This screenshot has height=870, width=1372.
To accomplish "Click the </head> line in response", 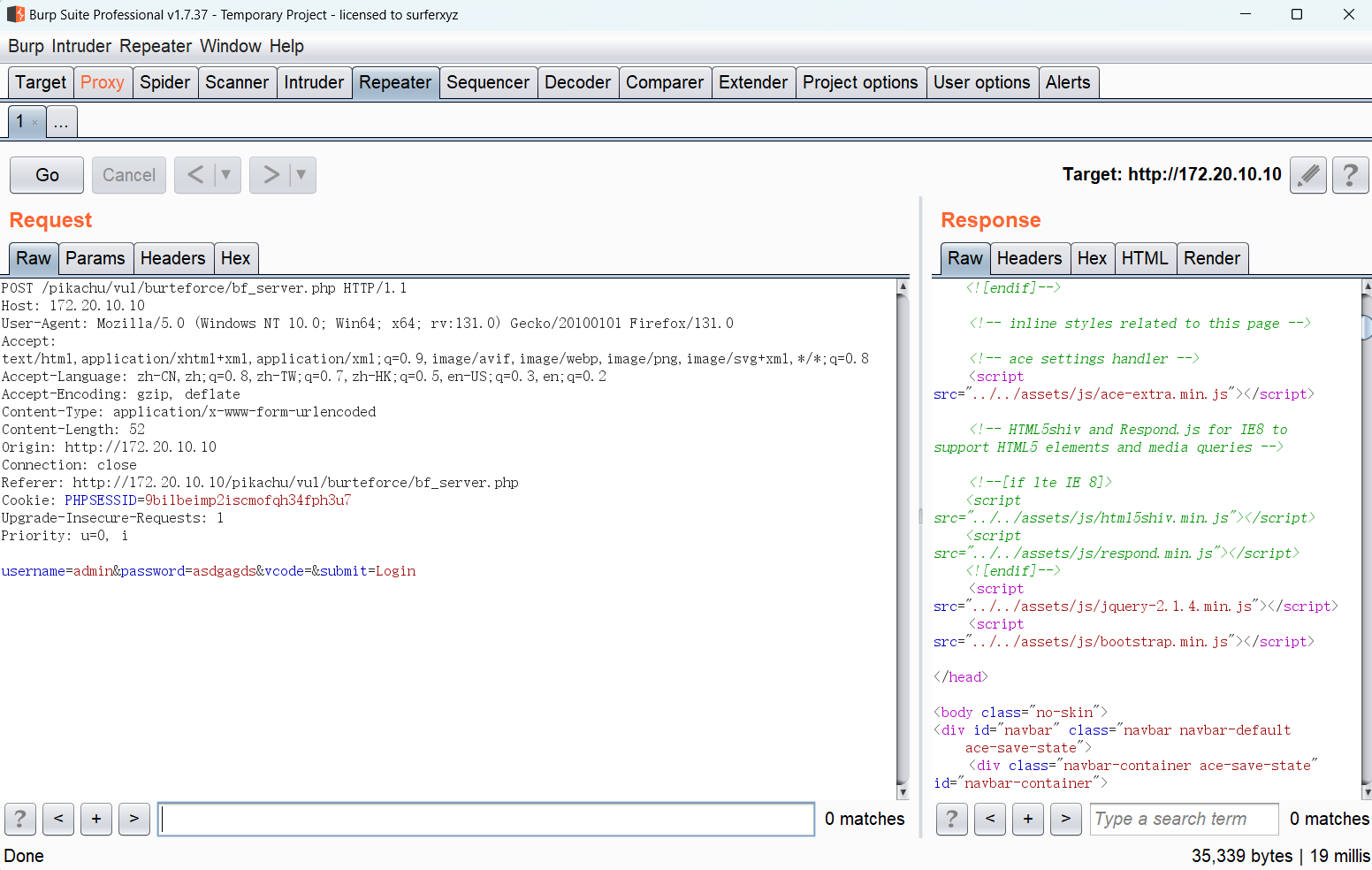I will (961, 677).
